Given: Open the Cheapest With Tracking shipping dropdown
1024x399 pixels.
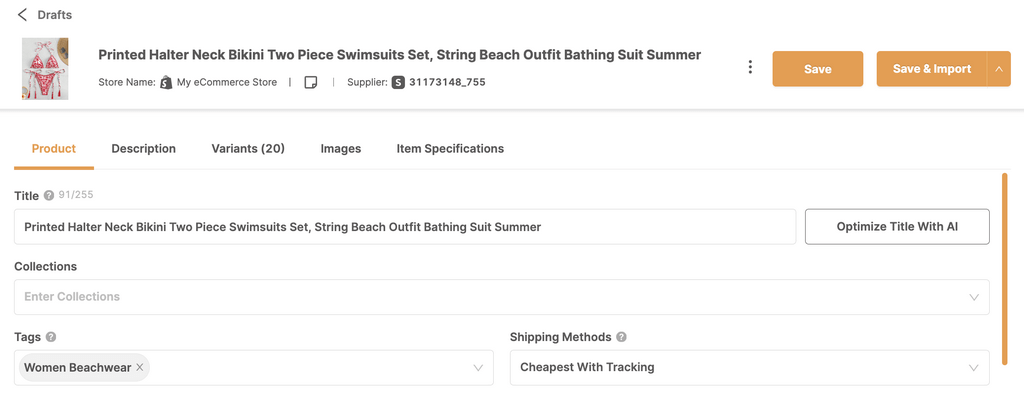Looking at the screenshot, I should tap(749, 368).
